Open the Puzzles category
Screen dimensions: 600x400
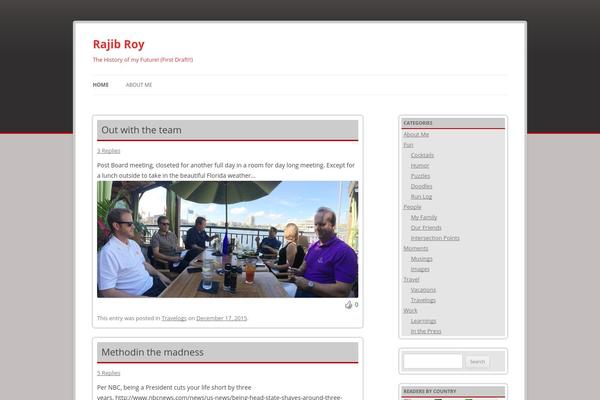click(420, 176)
